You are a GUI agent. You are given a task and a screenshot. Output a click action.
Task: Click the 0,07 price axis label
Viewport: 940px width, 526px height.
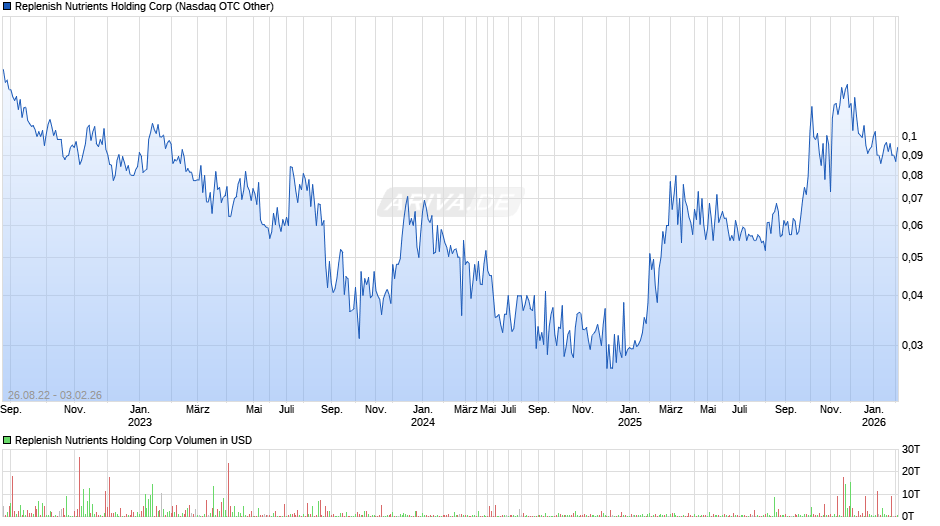pos(912,199)
